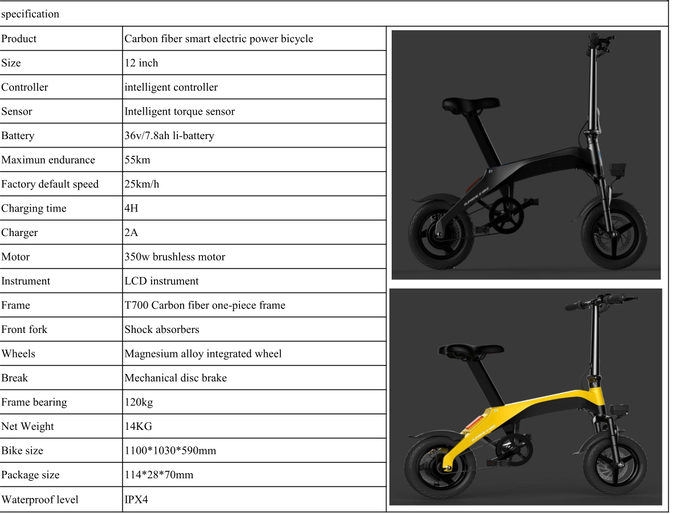
Task: Click the '12 inch' value cell
Action: click(254, 63)
